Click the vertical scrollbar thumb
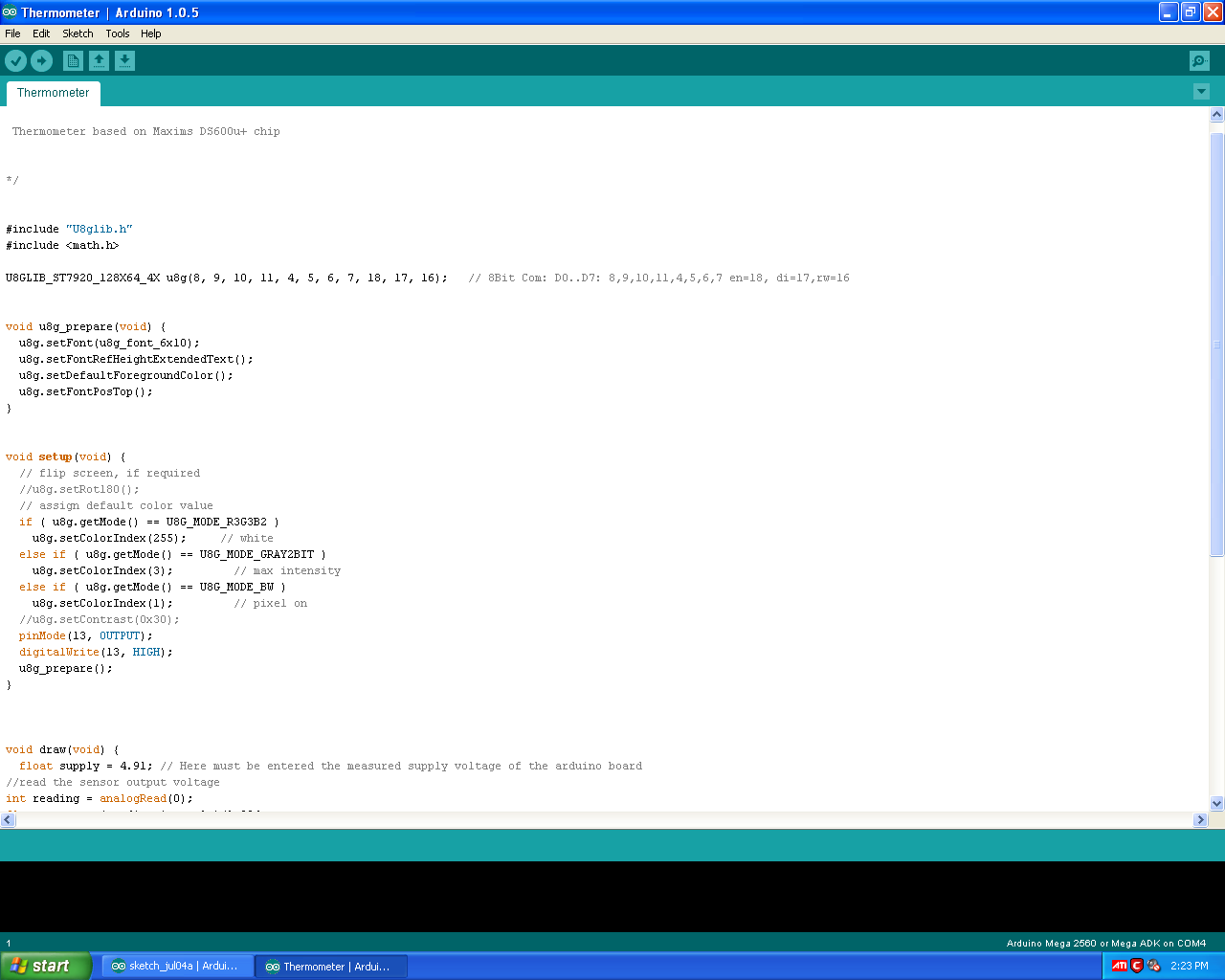This screenshot has height=980, width=1225. [x=1217, y=345]
